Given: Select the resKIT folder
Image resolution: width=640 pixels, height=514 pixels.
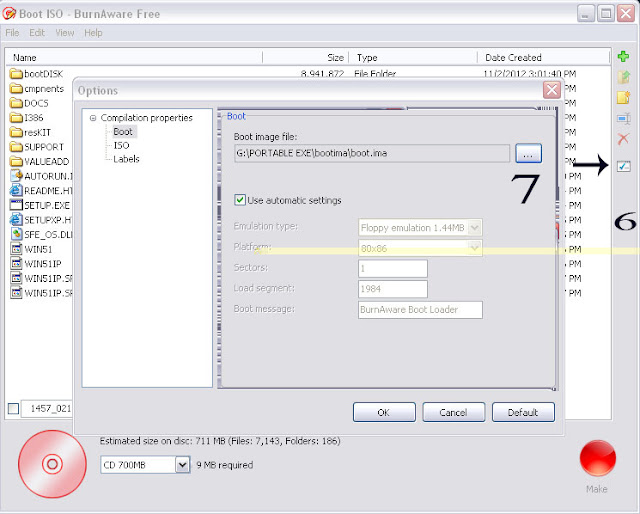Looking at the screenshot, I should [30, 132].
